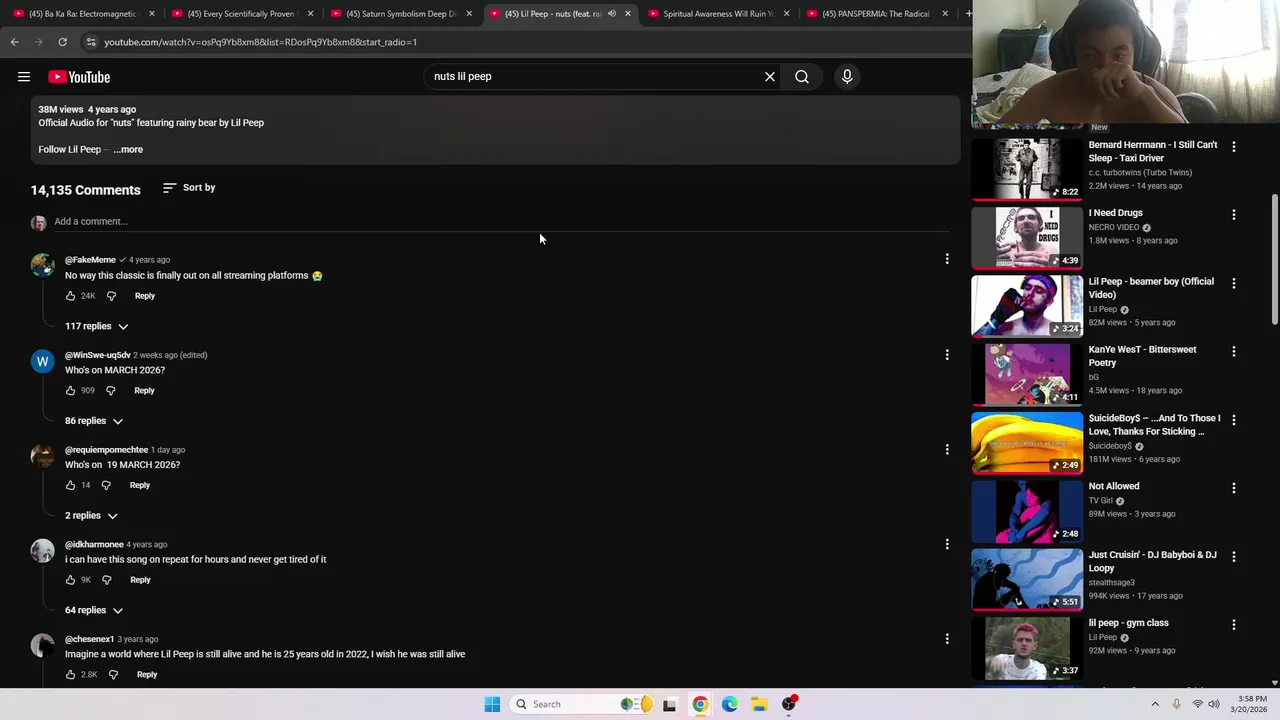Open more options for Bittersweet Poetry video
1280x720 pixels.
[1234, 351]
